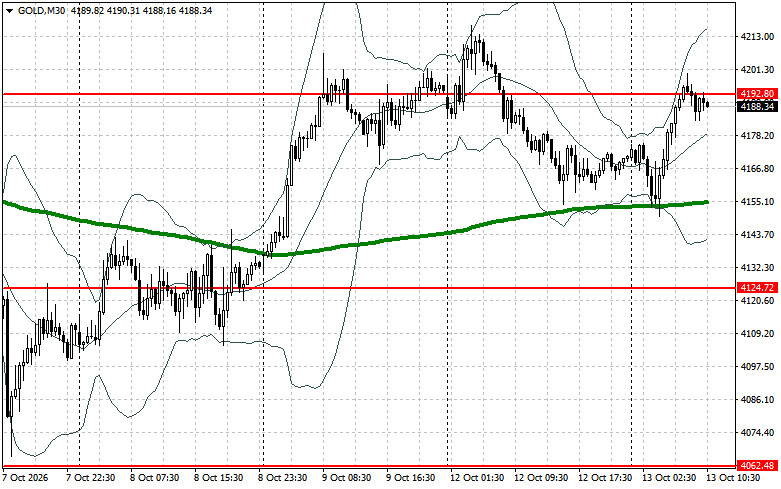Click the 7 Oct 2026 date label

(x=26, y=478)
